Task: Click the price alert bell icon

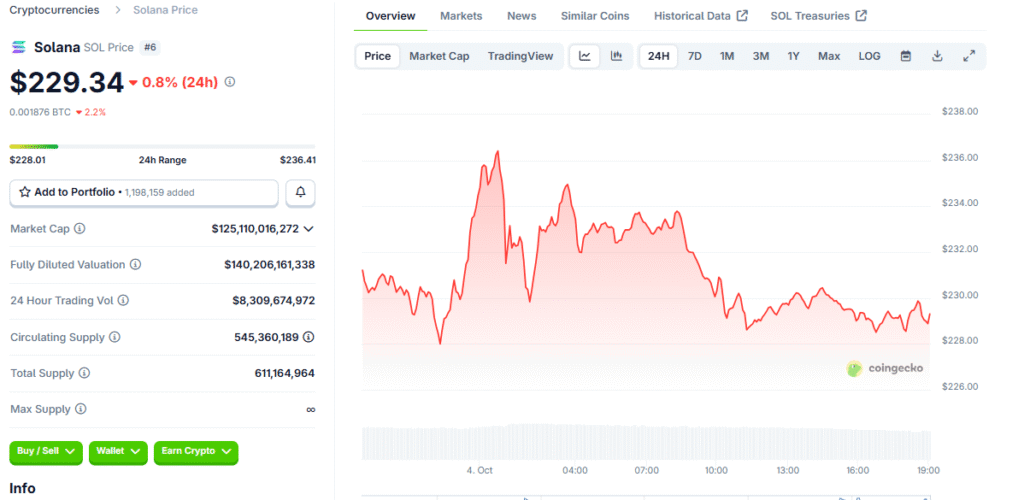Action: (301, 192)
